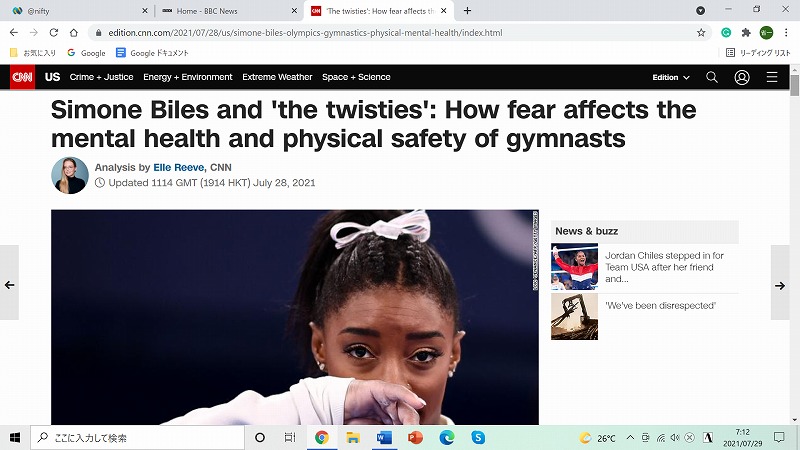Click the CNN logo in the header
This screenshot has width=800, height=450.
tap(22, 77)
